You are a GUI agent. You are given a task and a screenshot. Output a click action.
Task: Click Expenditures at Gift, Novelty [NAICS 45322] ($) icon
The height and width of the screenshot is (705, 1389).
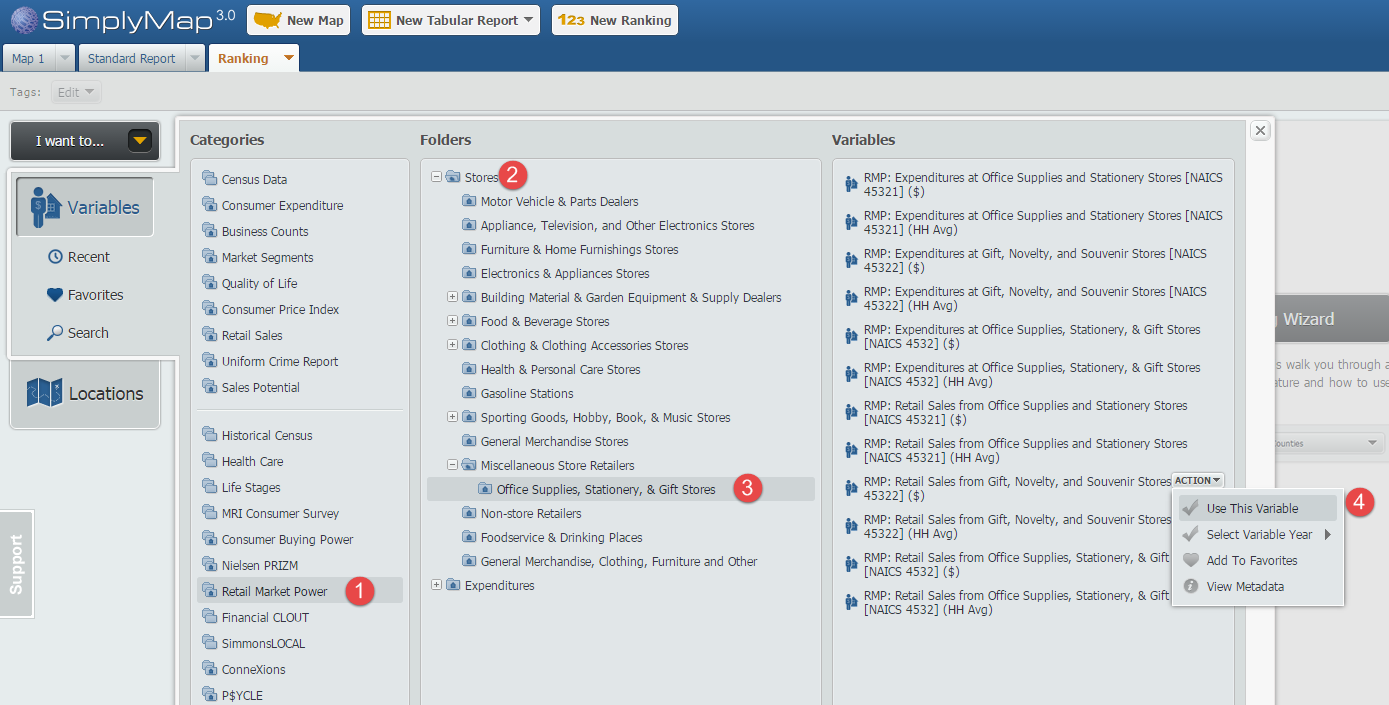[852, 260]
